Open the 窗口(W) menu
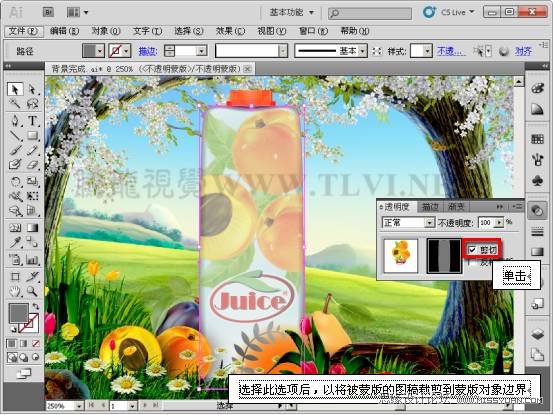 [x=313, y=31]
